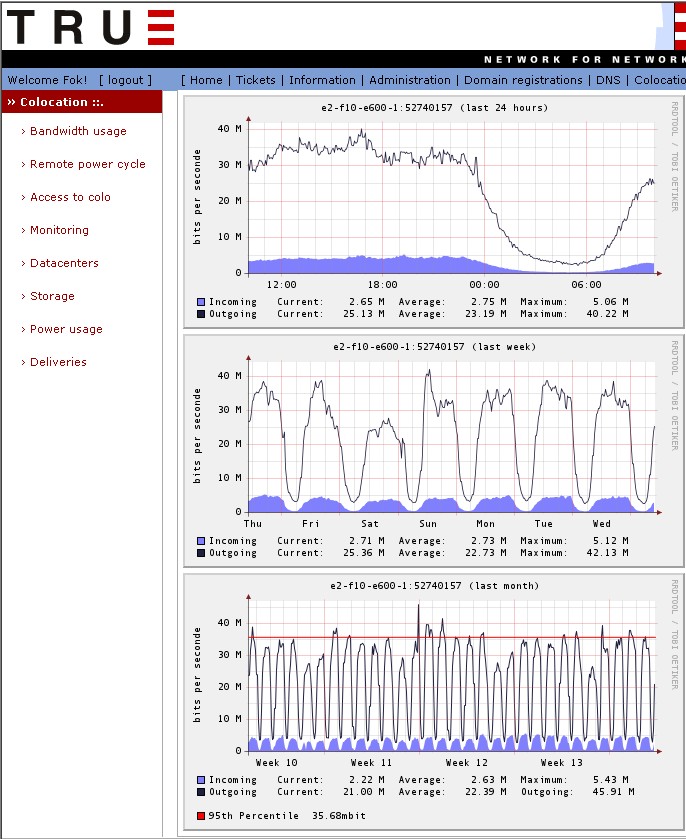
Task: Open the Colocation top menu item
Action: point(660,80)
